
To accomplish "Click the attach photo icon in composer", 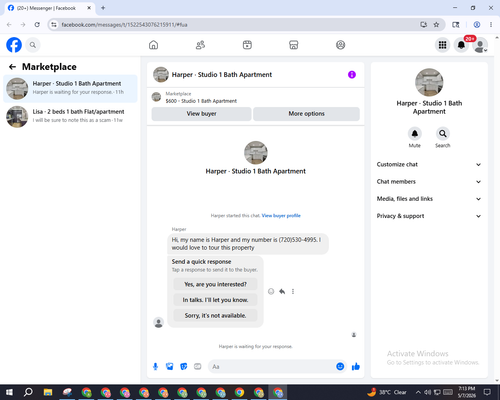I will point(170,367).
